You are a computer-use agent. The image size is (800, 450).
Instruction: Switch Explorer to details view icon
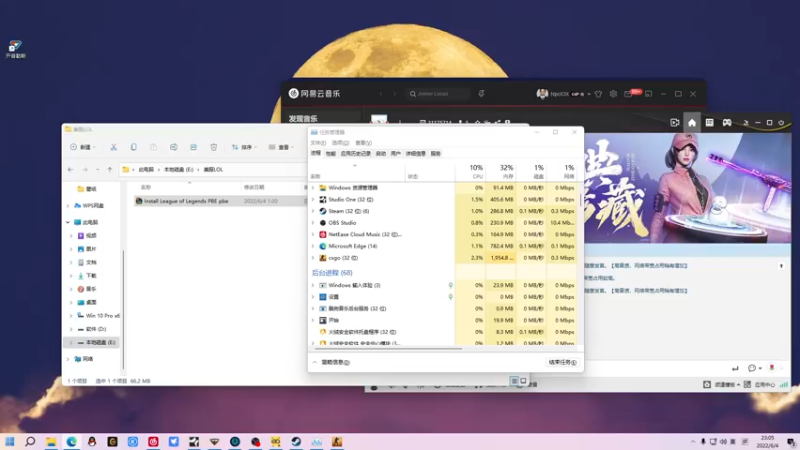pyautogui.click(x=514, y=381)
